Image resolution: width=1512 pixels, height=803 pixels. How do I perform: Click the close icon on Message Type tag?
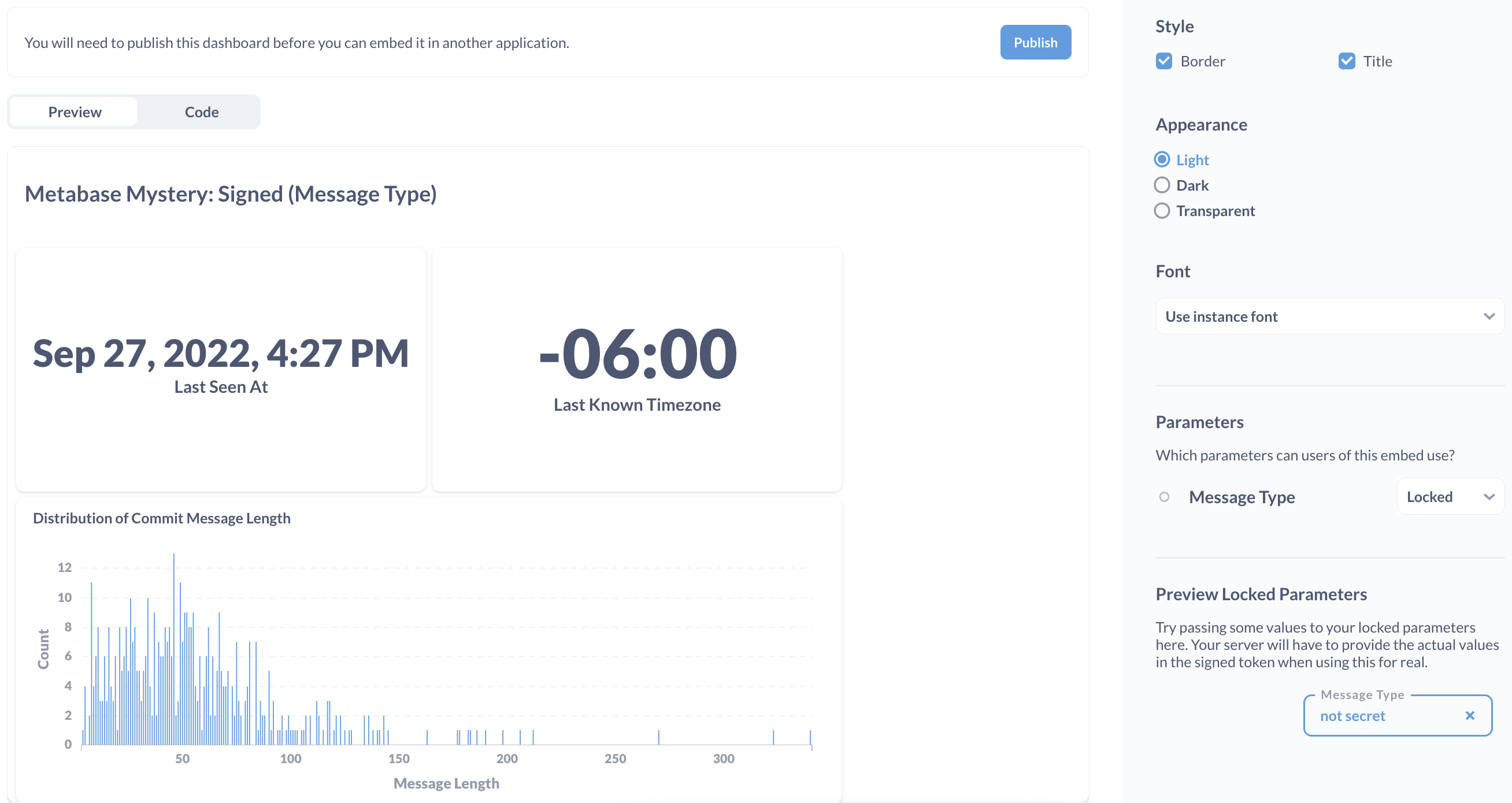click(x=1469, y=715)
